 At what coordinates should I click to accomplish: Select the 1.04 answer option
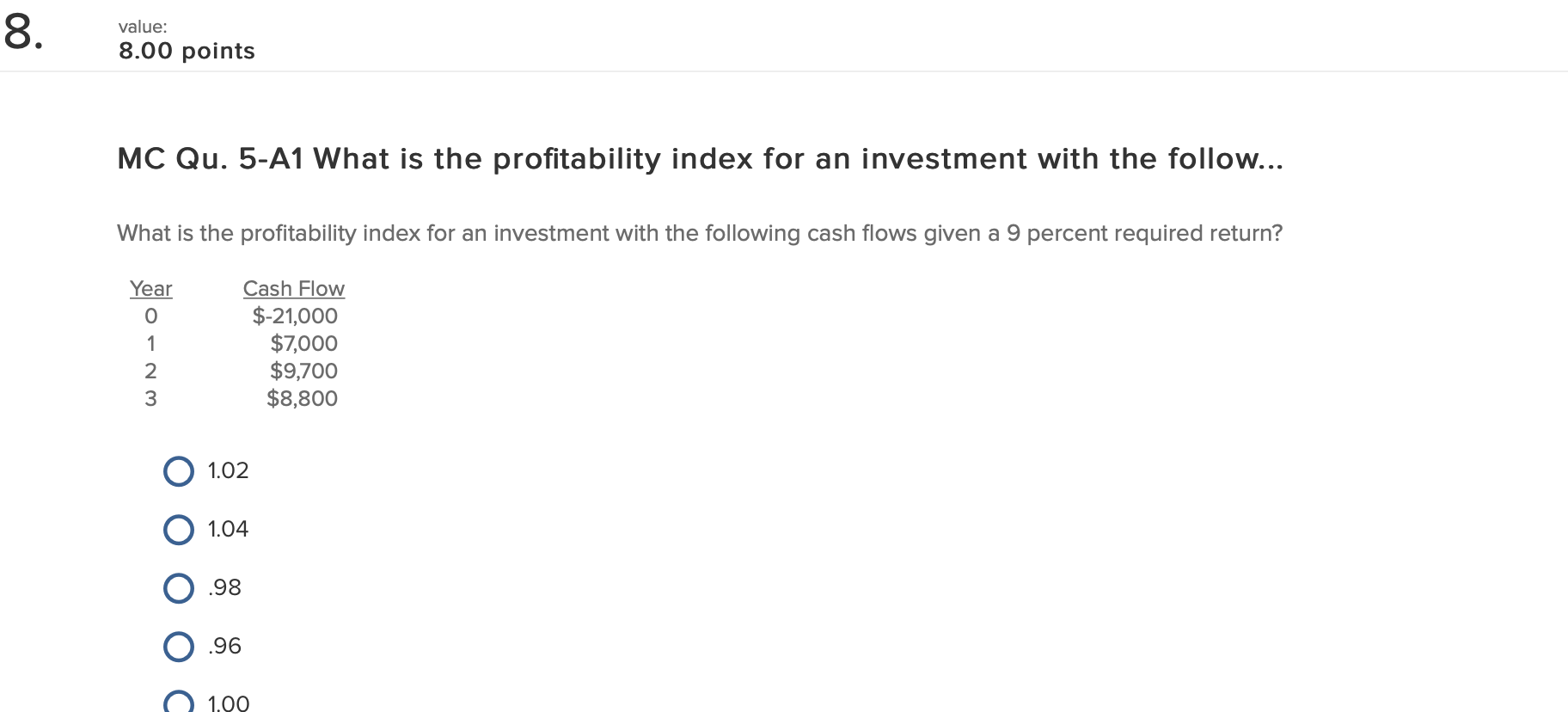pyautogui.click(x=178, y=529)
